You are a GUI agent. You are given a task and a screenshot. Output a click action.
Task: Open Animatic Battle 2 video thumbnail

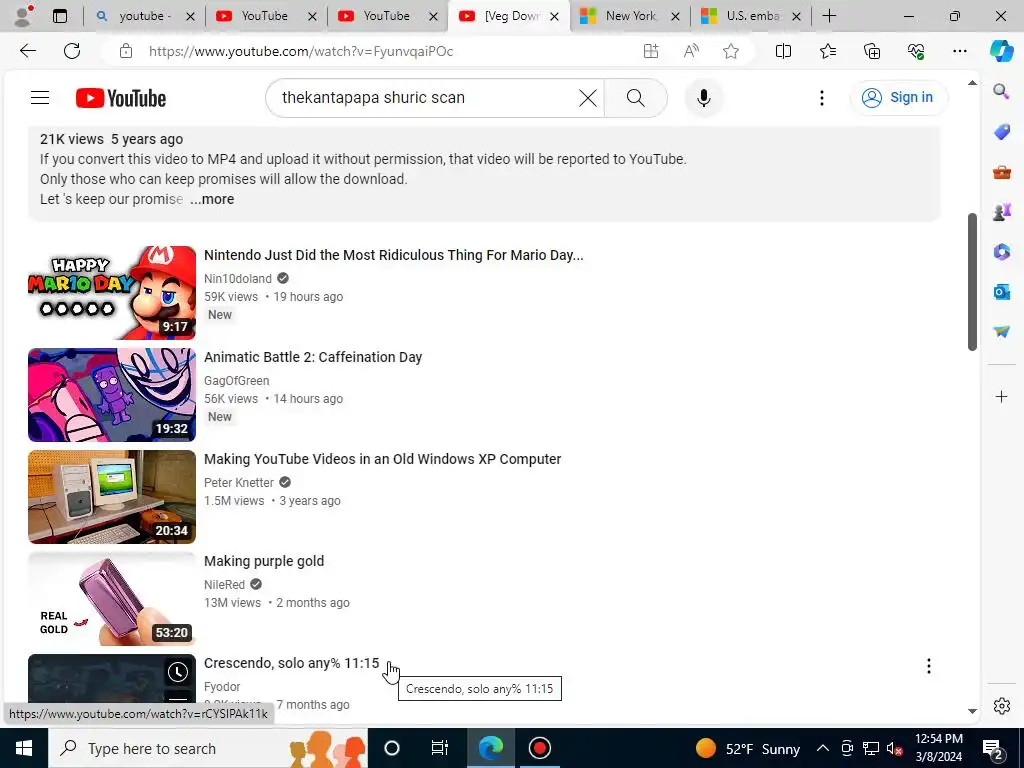pos(112,394)
